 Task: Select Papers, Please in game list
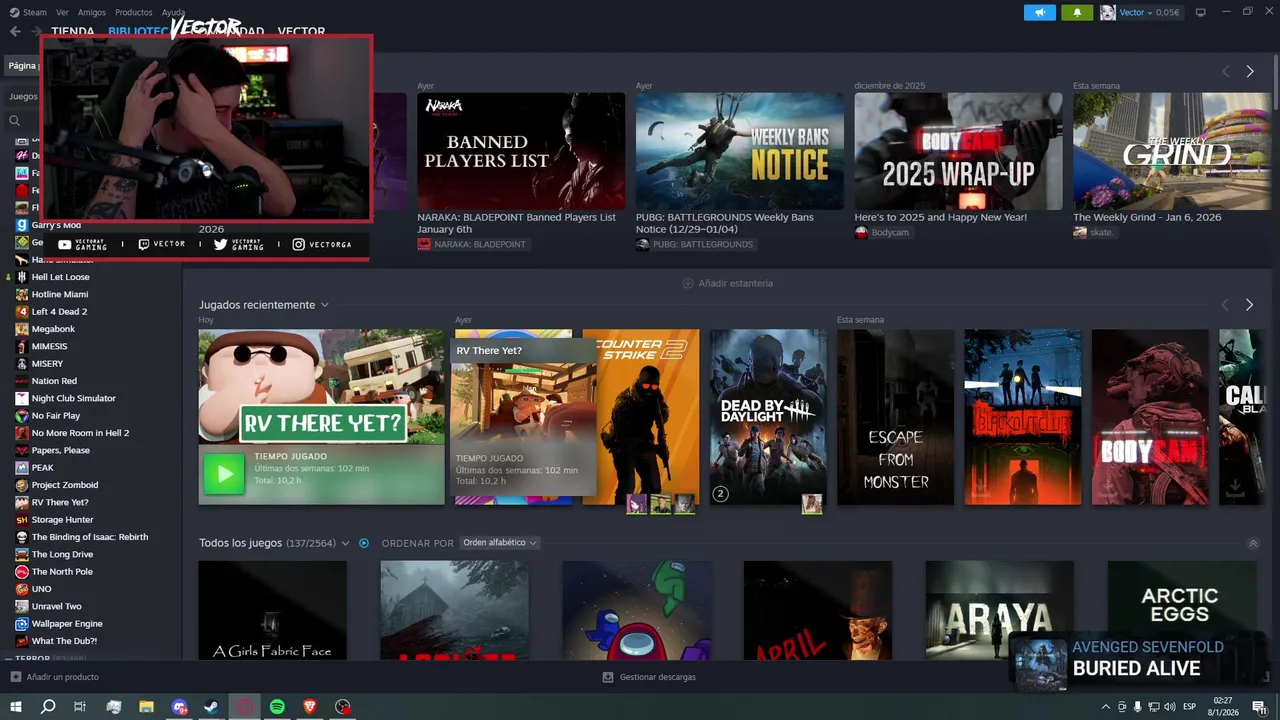pyautogui.click(x=60, y=450)
